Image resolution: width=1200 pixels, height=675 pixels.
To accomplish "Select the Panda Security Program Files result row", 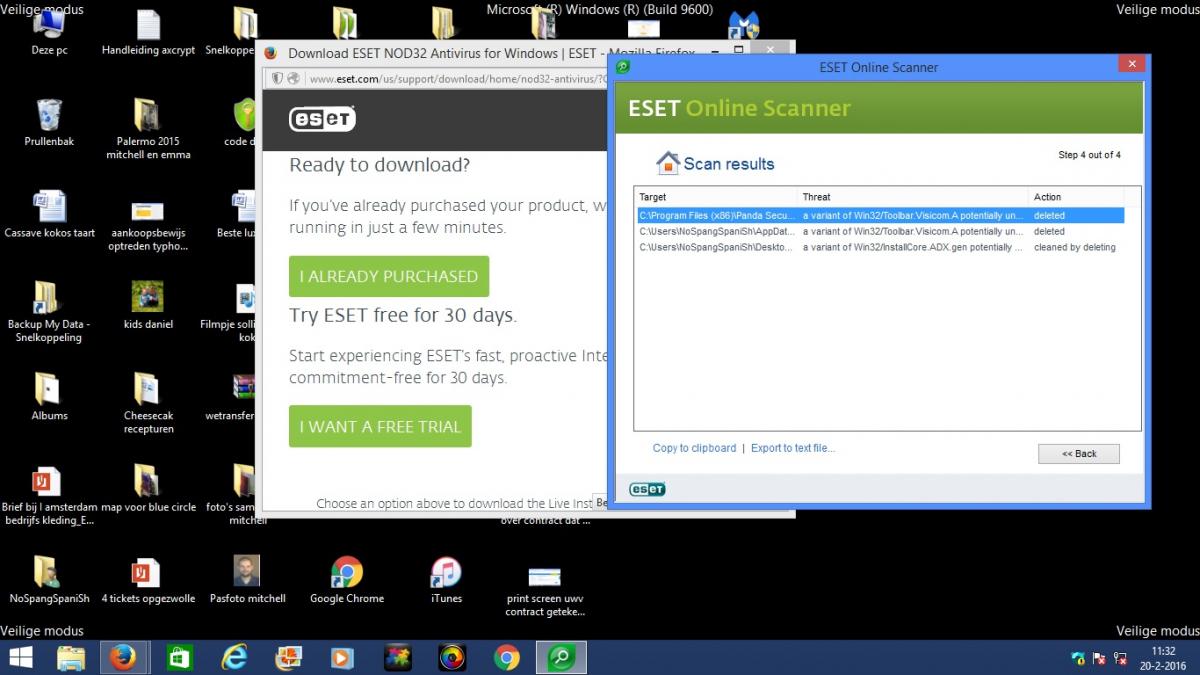I will tap(880, 215).
